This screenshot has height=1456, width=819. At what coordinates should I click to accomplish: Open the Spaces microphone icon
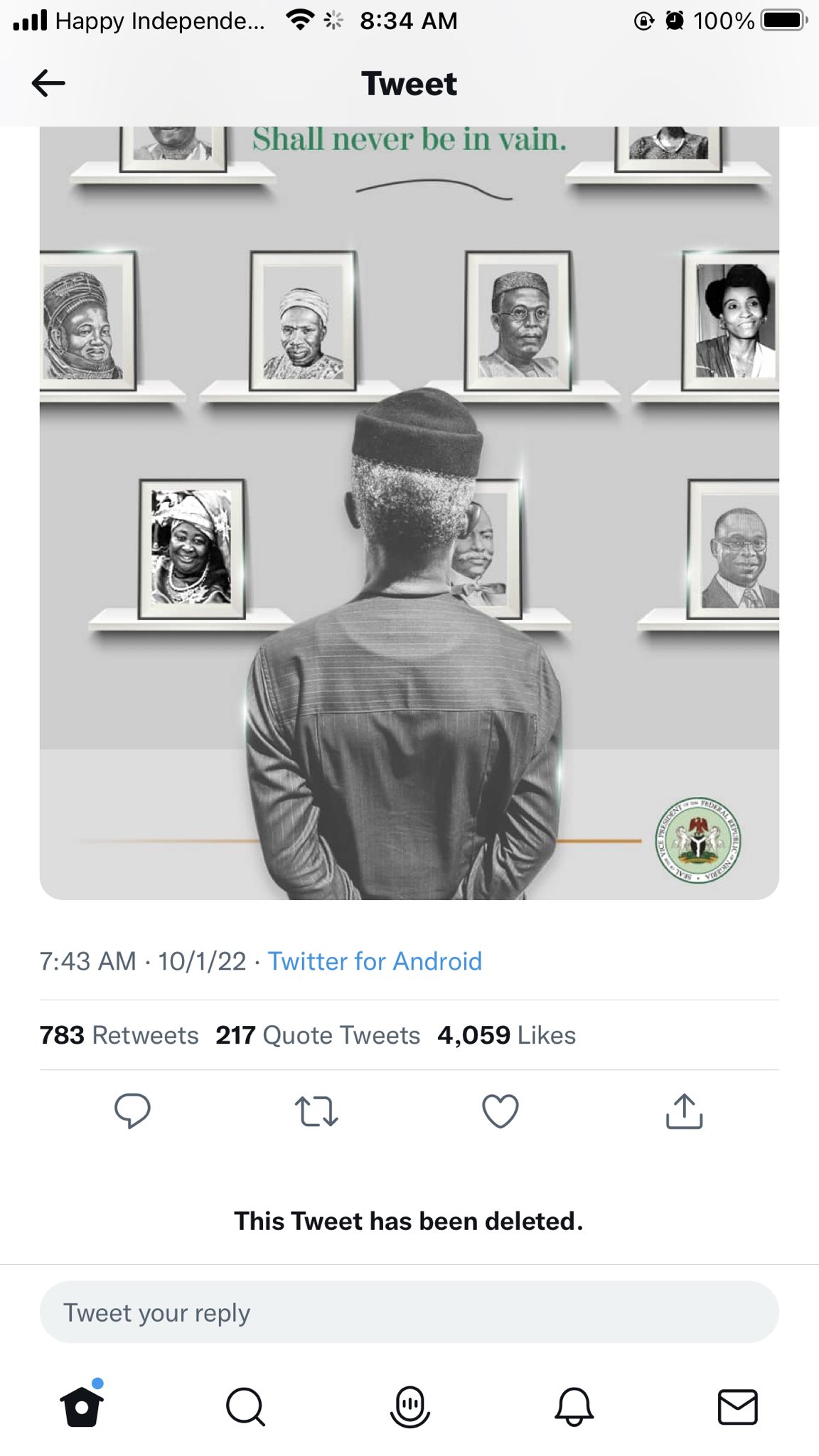[410, 1406]
